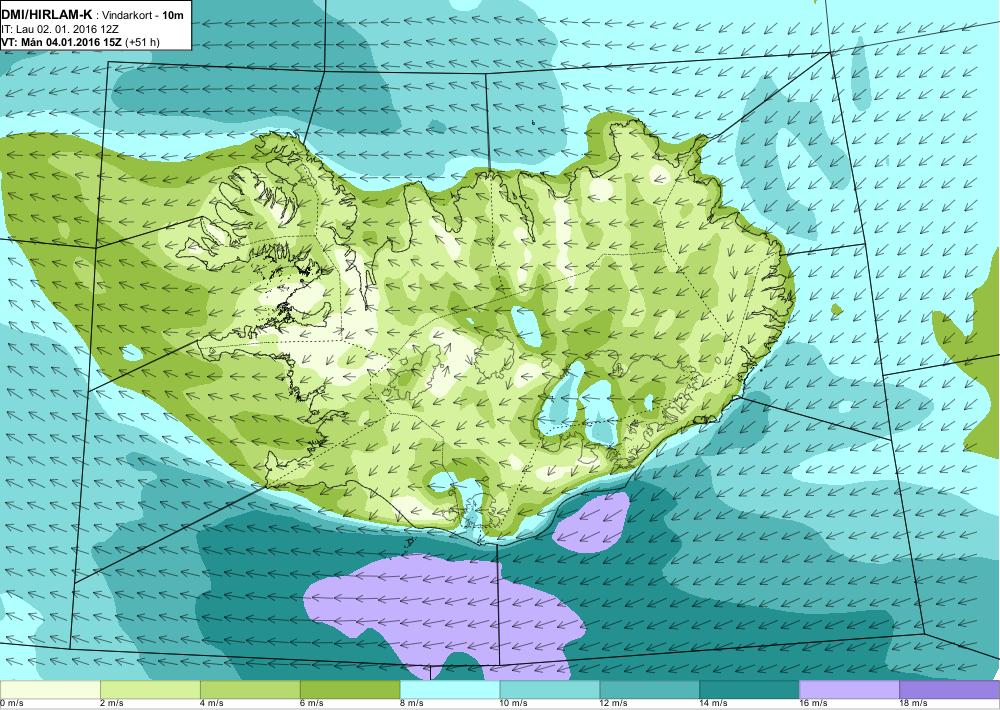Click the "10 m/s" legend label

[x=514, y=704]
